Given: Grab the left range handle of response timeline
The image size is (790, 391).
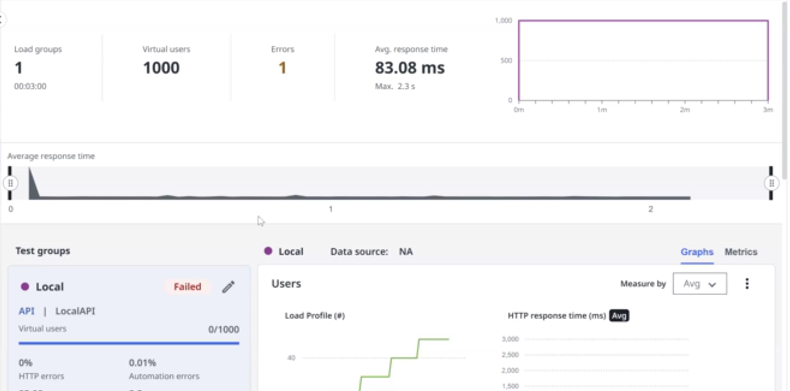Looking at the screenshot, I should click(x=11, y=183).
